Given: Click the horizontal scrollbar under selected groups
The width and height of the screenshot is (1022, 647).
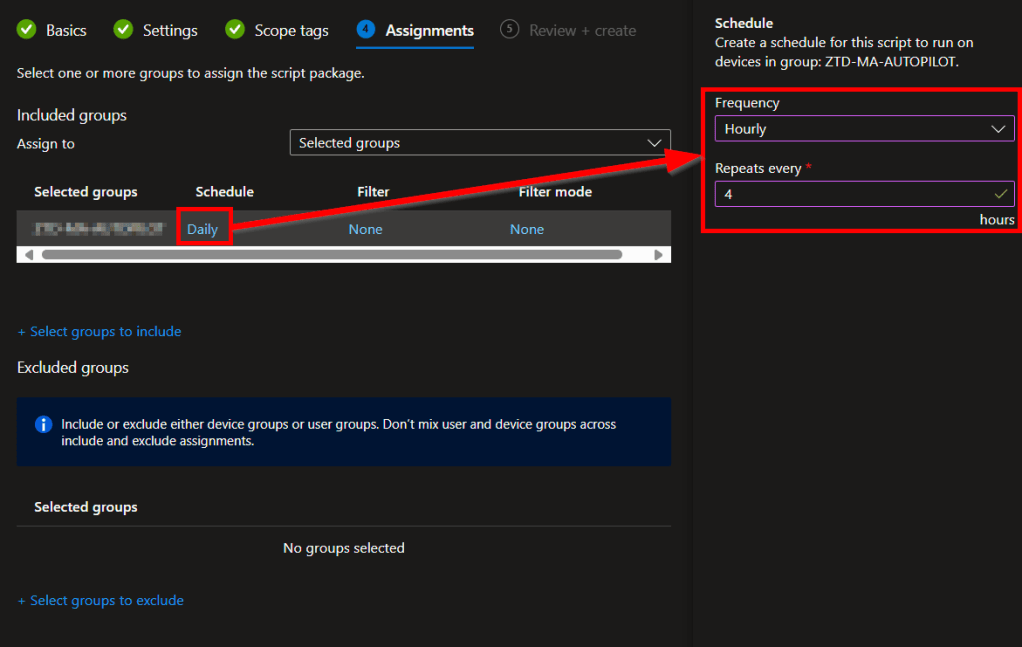Looking at the screenshot, I should 331,255.
